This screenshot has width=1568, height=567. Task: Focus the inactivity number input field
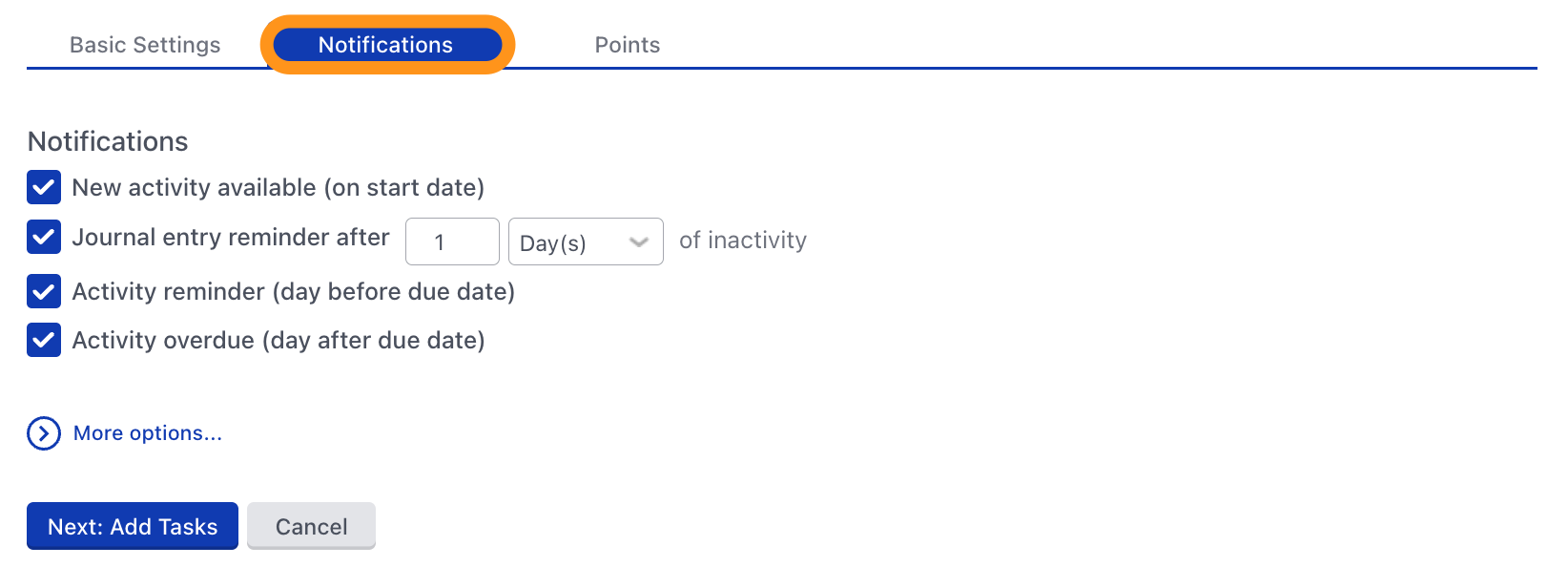[x=452, y=242]
